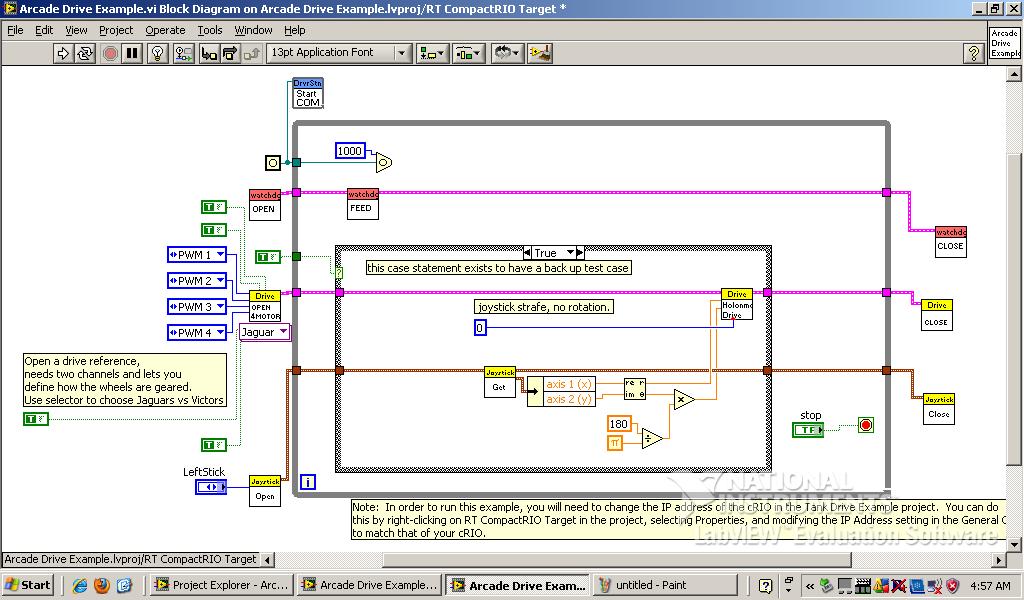This screenshot has width=1024, height=600.
Task: Open the Tools menu
Action: [210, 30]
